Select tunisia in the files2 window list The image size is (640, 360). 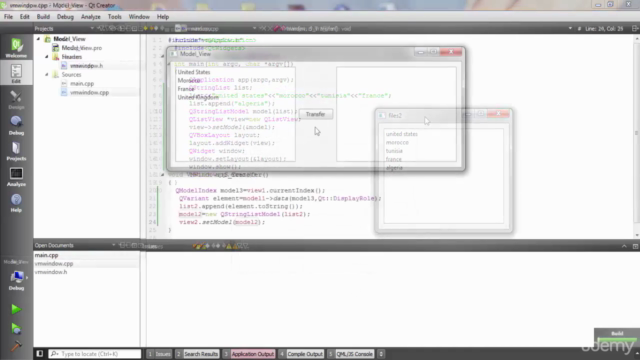[x=394, y=151]
